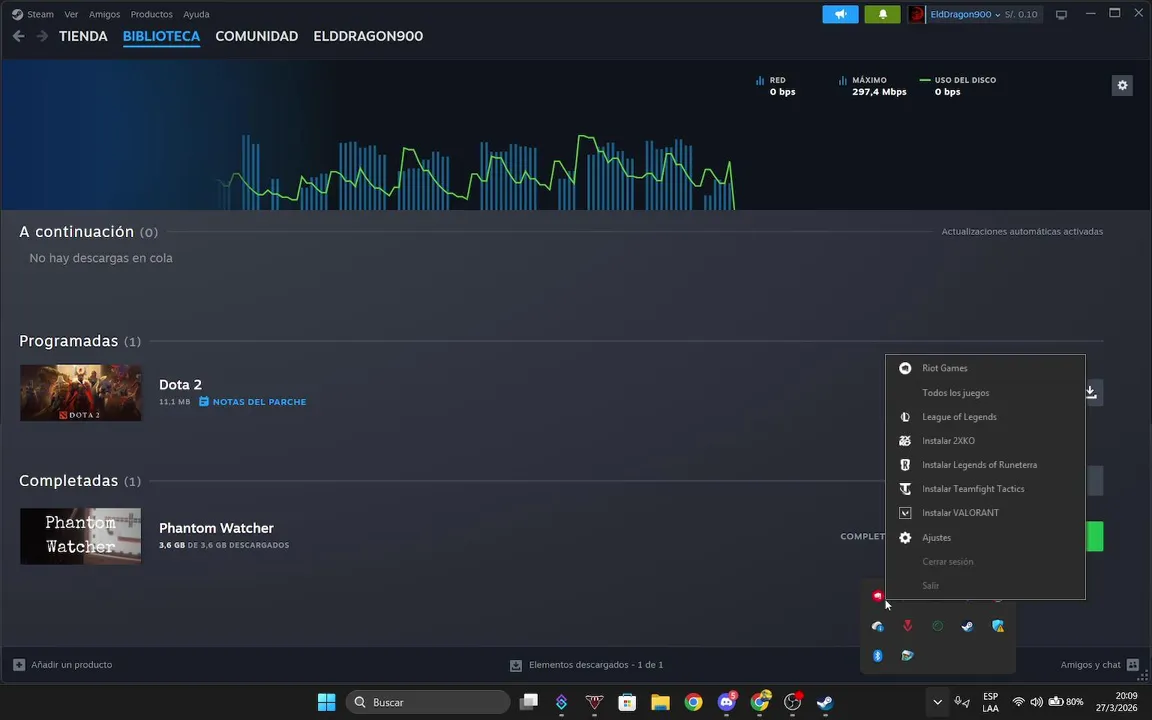Click the Riot Games tray icon
The height and width of the screenshot is (720, 1152).
click(x=877, y=596)
